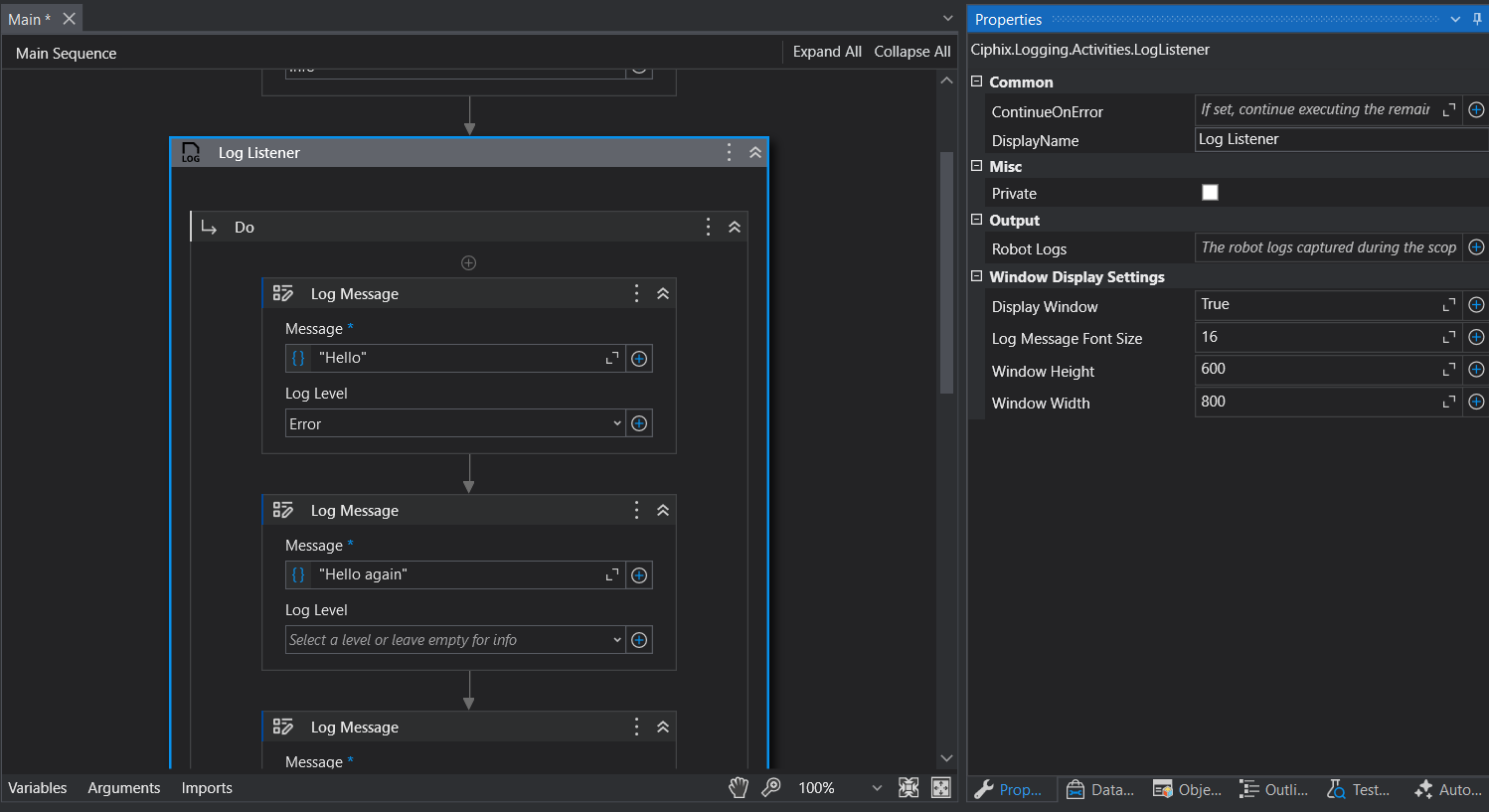Screen dimensions: 1489x812
Task: Collapse the second Log Message activity
Action: (663, 510)
